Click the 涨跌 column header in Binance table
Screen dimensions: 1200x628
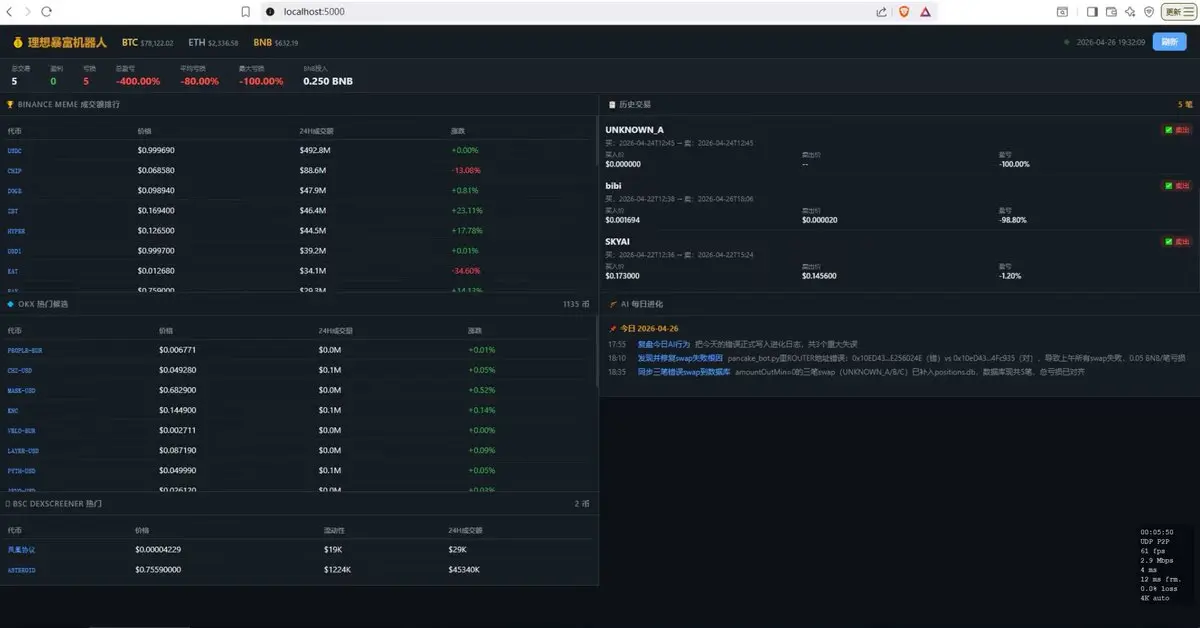point(457,131)
